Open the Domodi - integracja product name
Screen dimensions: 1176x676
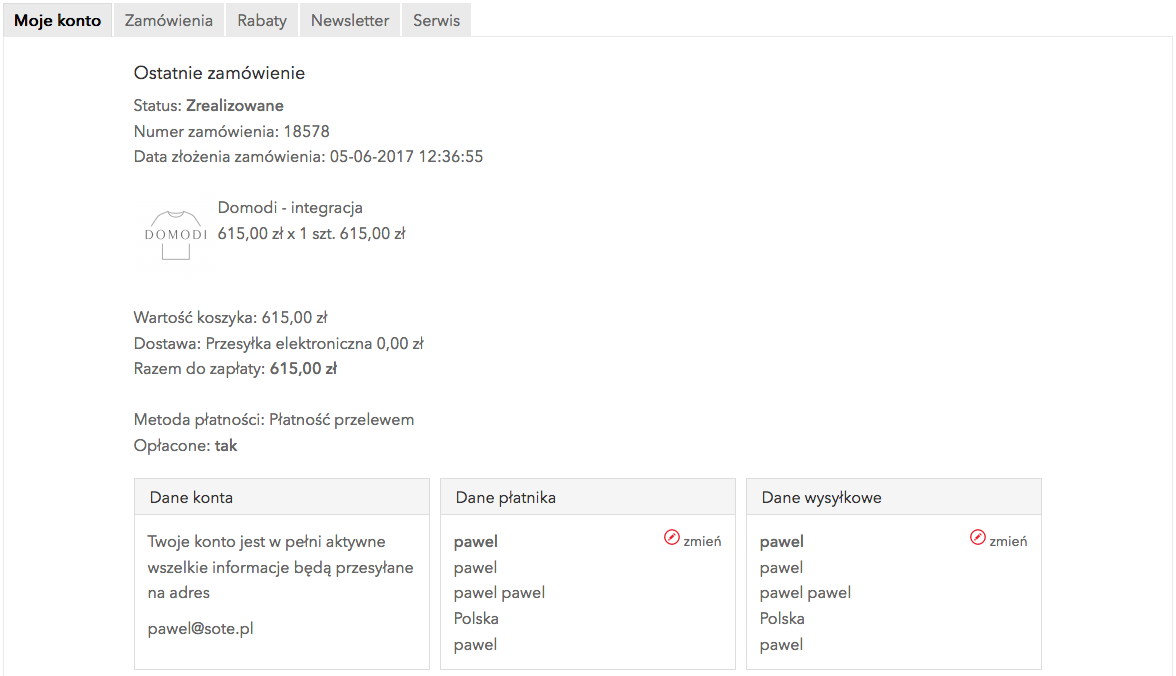coord(290,207)
